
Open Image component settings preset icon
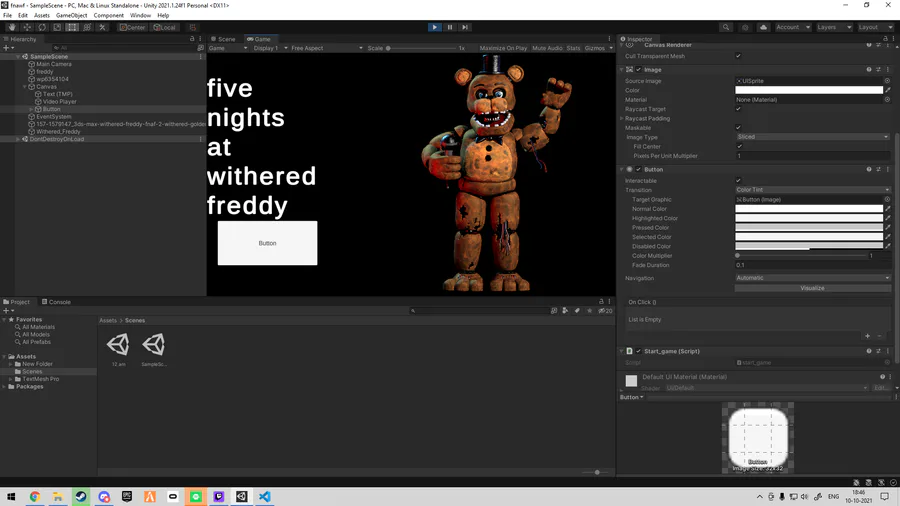click(878, 69)
